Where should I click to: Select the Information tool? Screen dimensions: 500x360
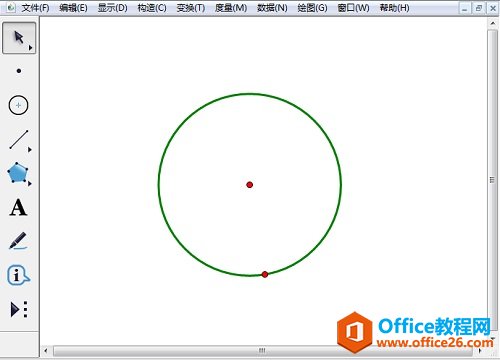(x=18, y=275)
